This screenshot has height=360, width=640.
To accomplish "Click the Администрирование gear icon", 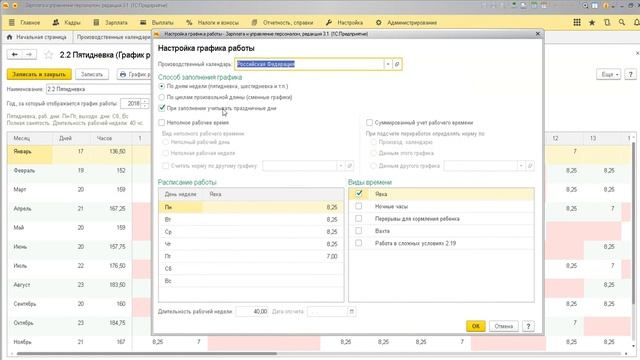I will click(378, 22).
